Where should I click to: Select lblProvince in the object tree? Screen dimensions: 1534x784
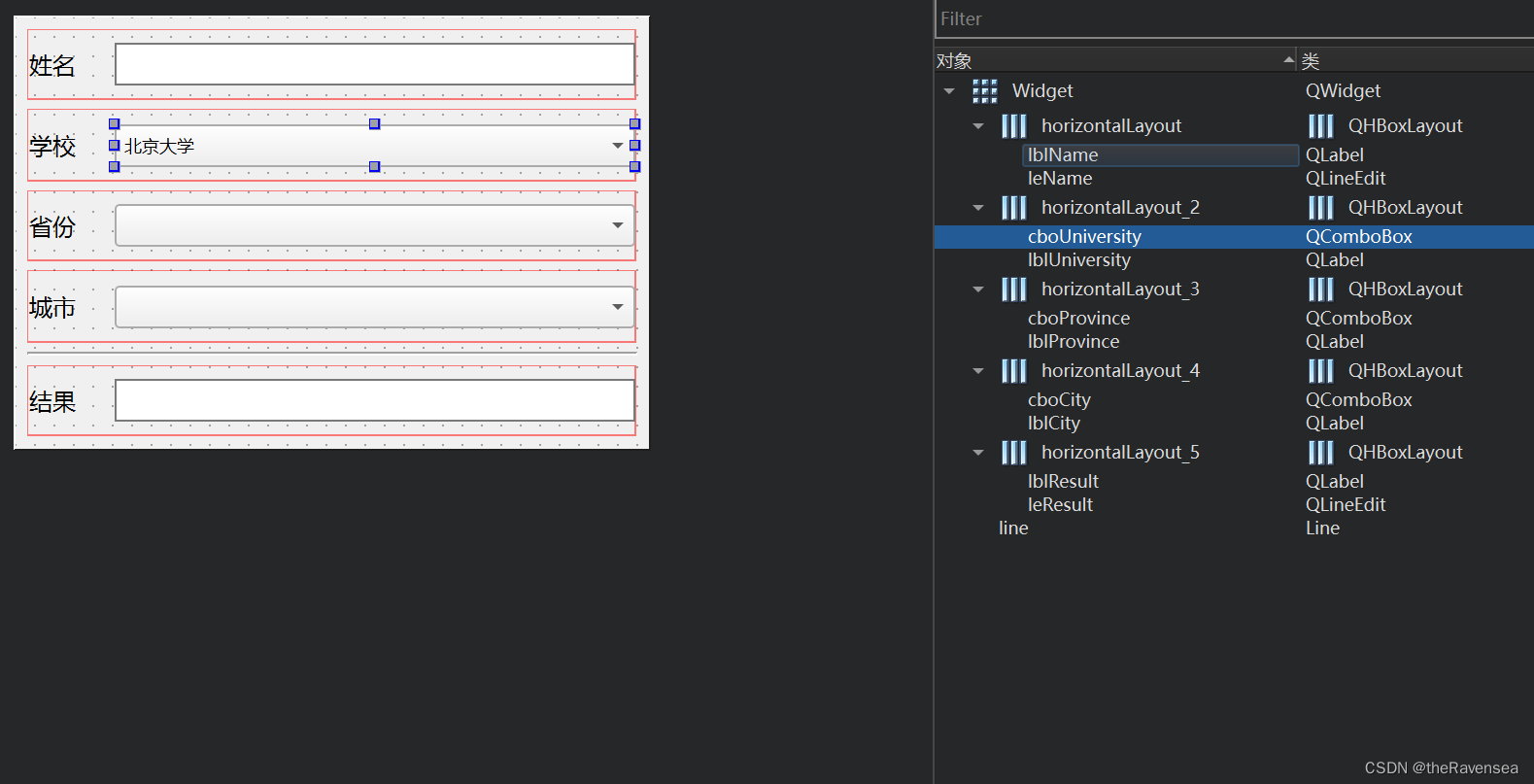pyautogui.click(x=1074, y=342)
